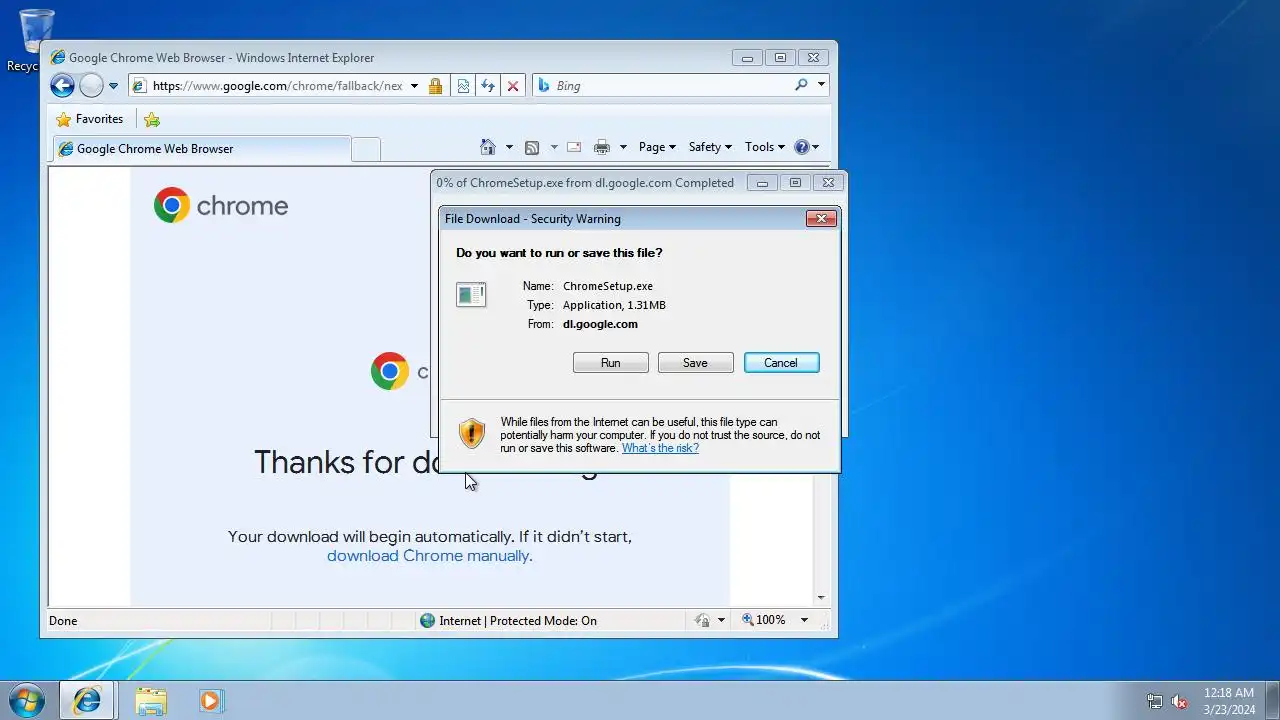Expand the zoom level dropdown arrow
Screen dimensions: 1280x720
tap(803, 620)
